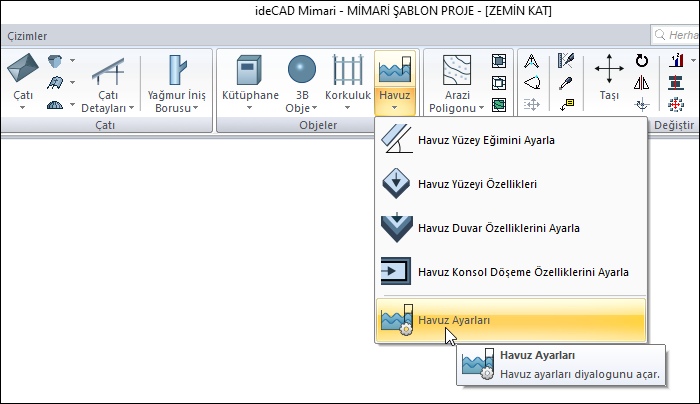Select the red line column alignment icon
The width and height of the screenshot is (700, 404).
(676, 83)
